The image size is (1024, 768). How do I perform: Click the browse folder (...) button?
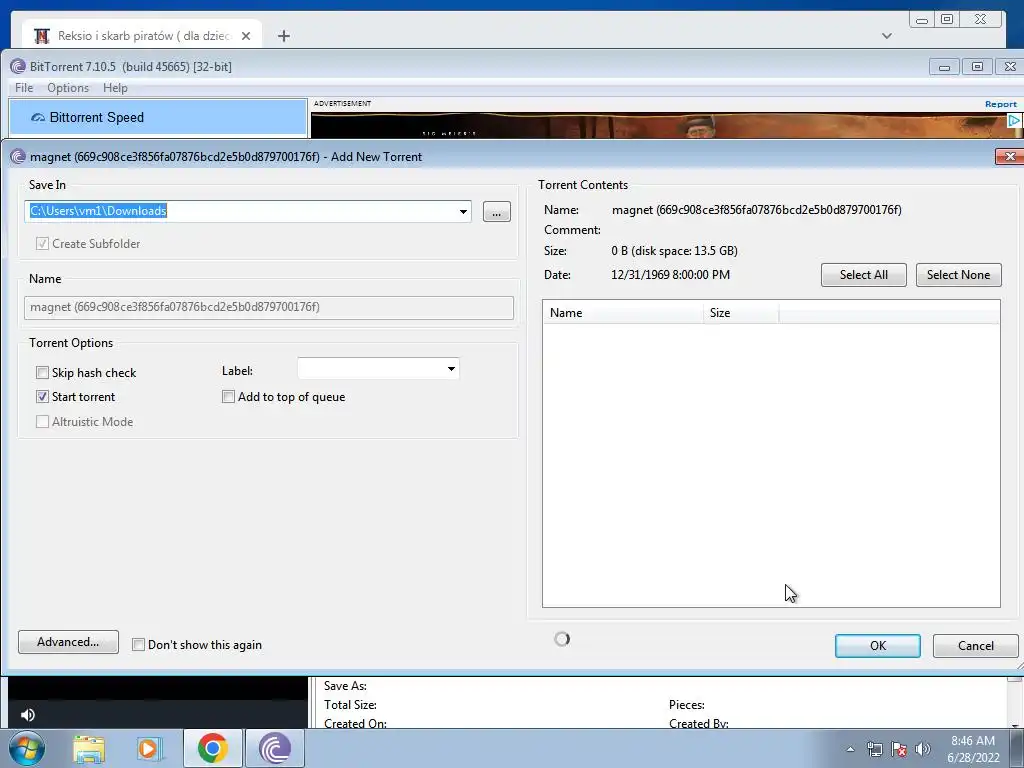coord(496,212)
